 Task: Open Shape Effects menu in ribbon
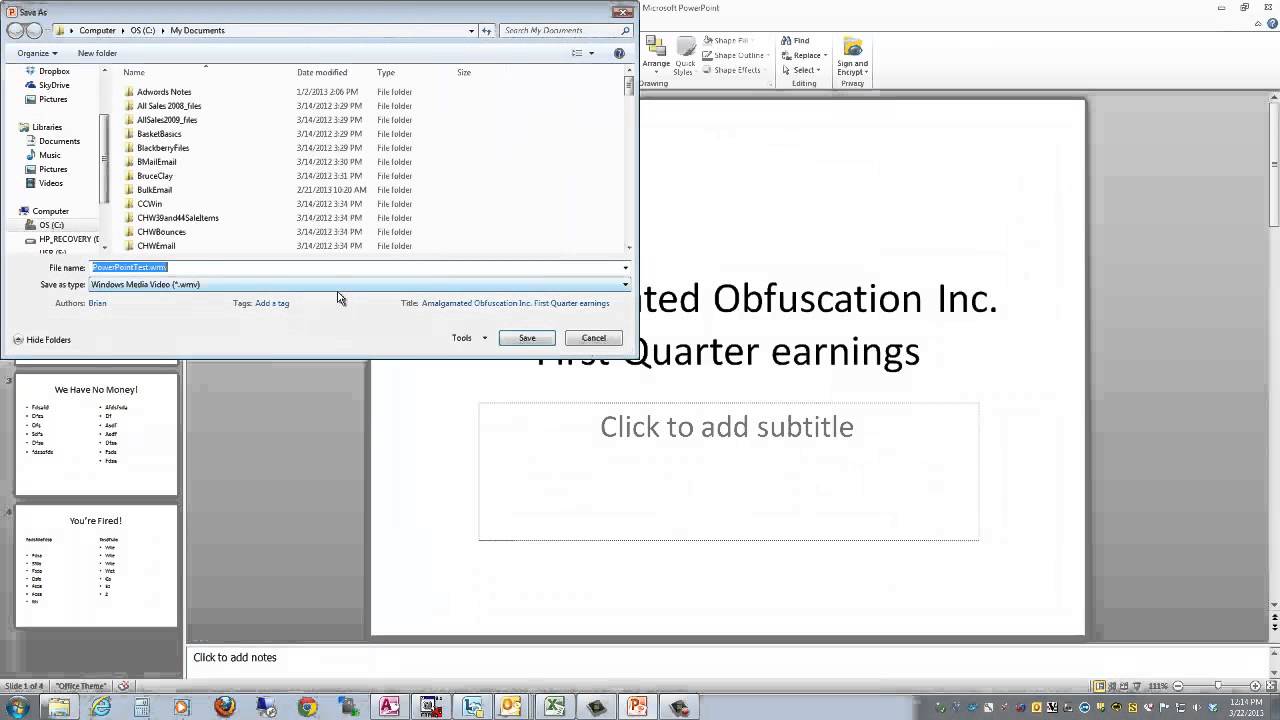(733, 70)
